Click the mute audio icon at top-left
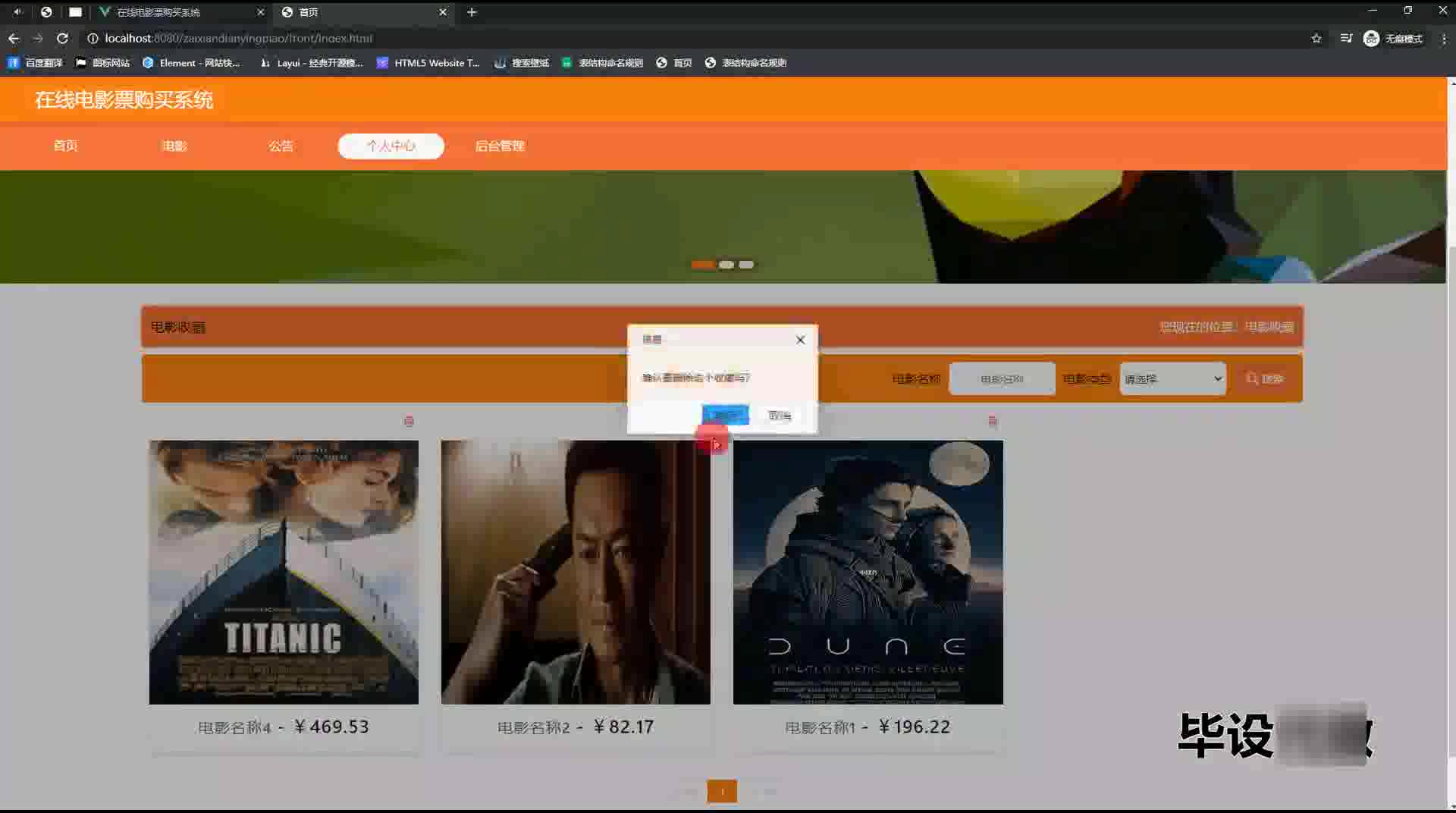 18,12
